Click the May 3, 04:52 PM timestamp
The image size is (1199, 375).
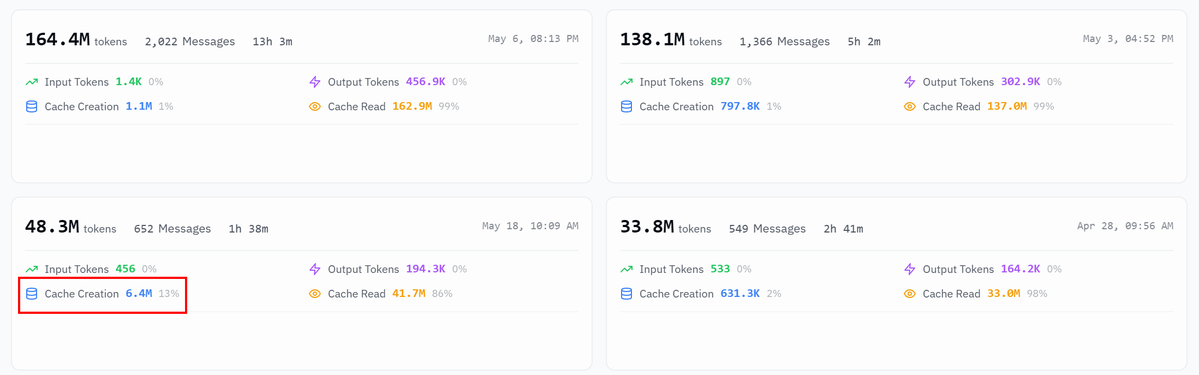pyautogui.click(x=1128, y=38)
